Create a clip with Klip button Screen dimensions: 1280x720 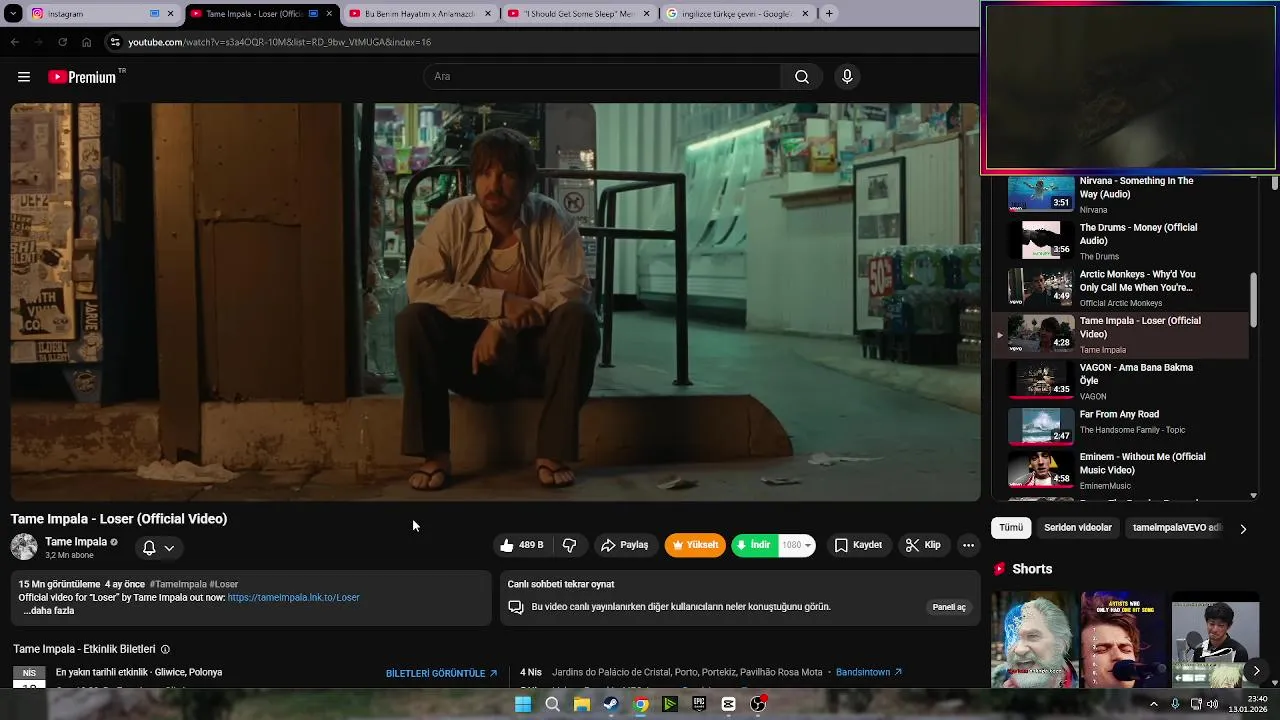tap(923, 545)
